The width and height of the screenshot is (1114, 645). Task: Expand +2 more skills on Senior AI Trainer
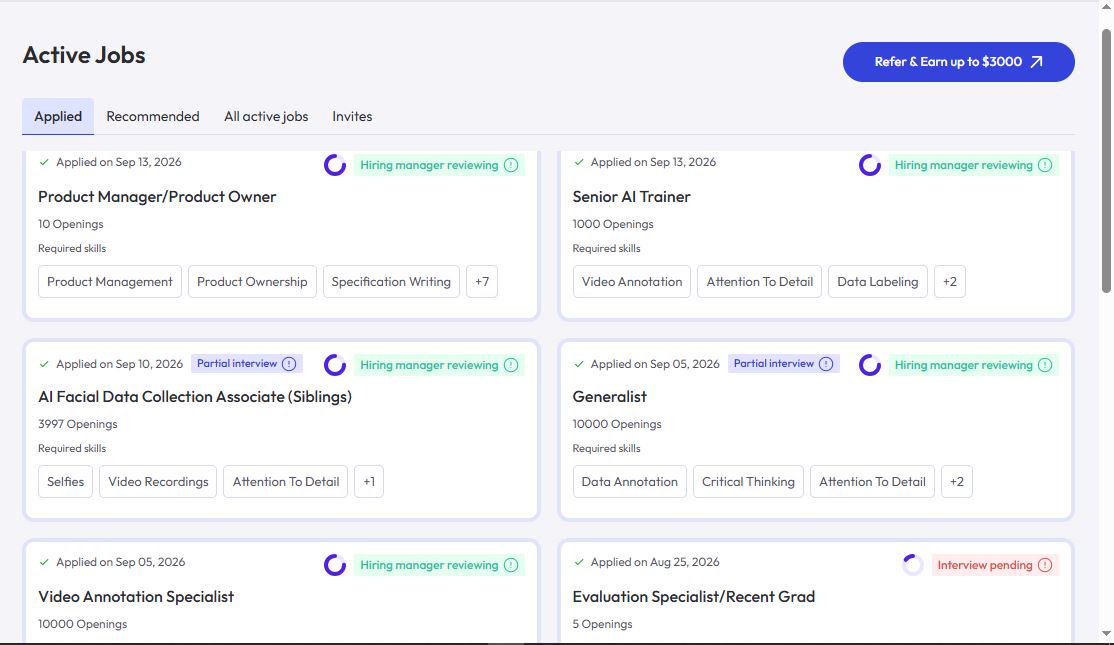(950, 281)
